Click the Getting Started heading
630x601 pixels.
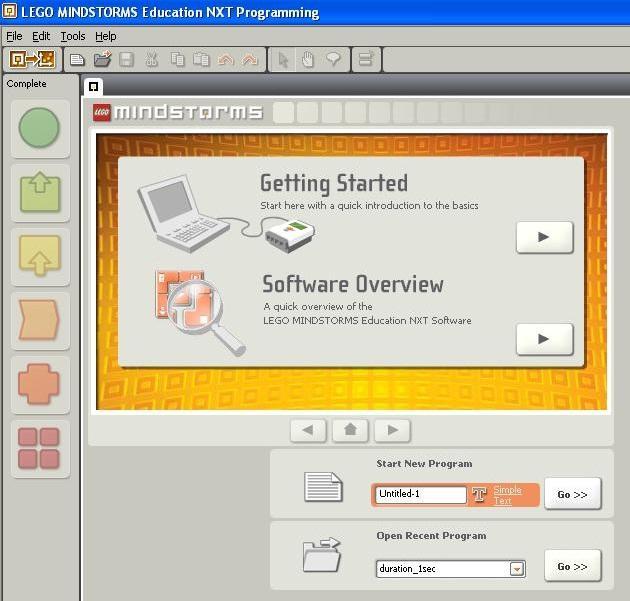(x=334, y=184)
